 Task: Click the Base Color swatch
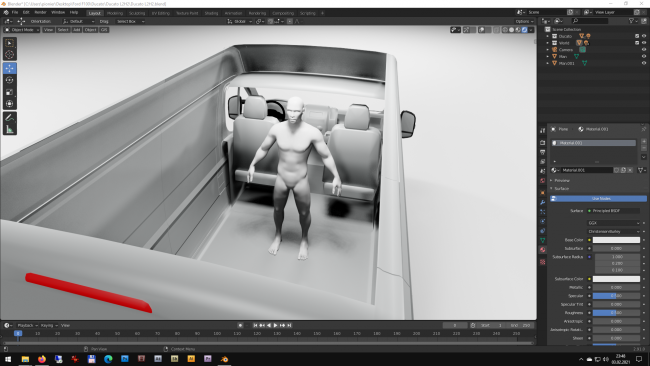[x=616, y=240]
